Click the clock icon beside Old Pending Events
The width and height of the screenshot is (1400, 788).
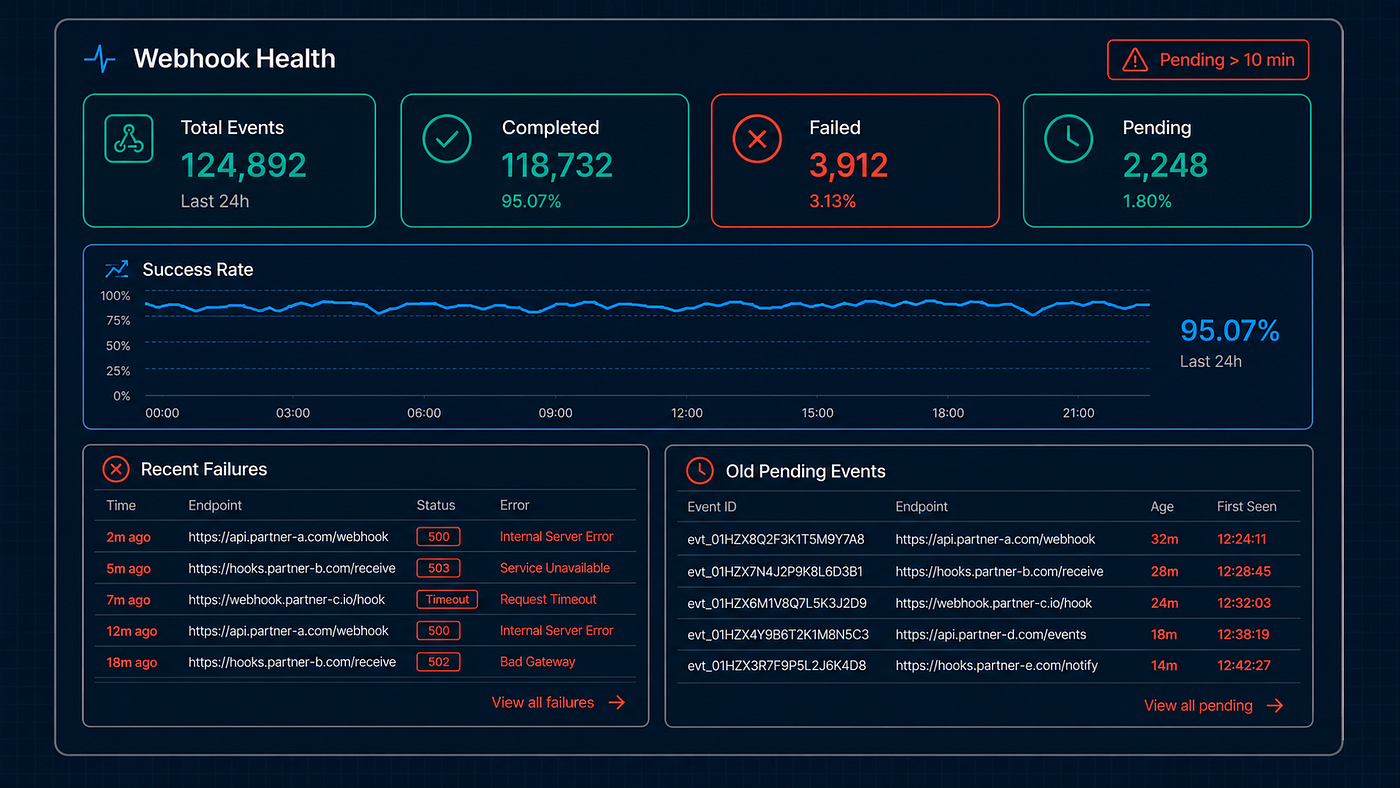[699, 471]
